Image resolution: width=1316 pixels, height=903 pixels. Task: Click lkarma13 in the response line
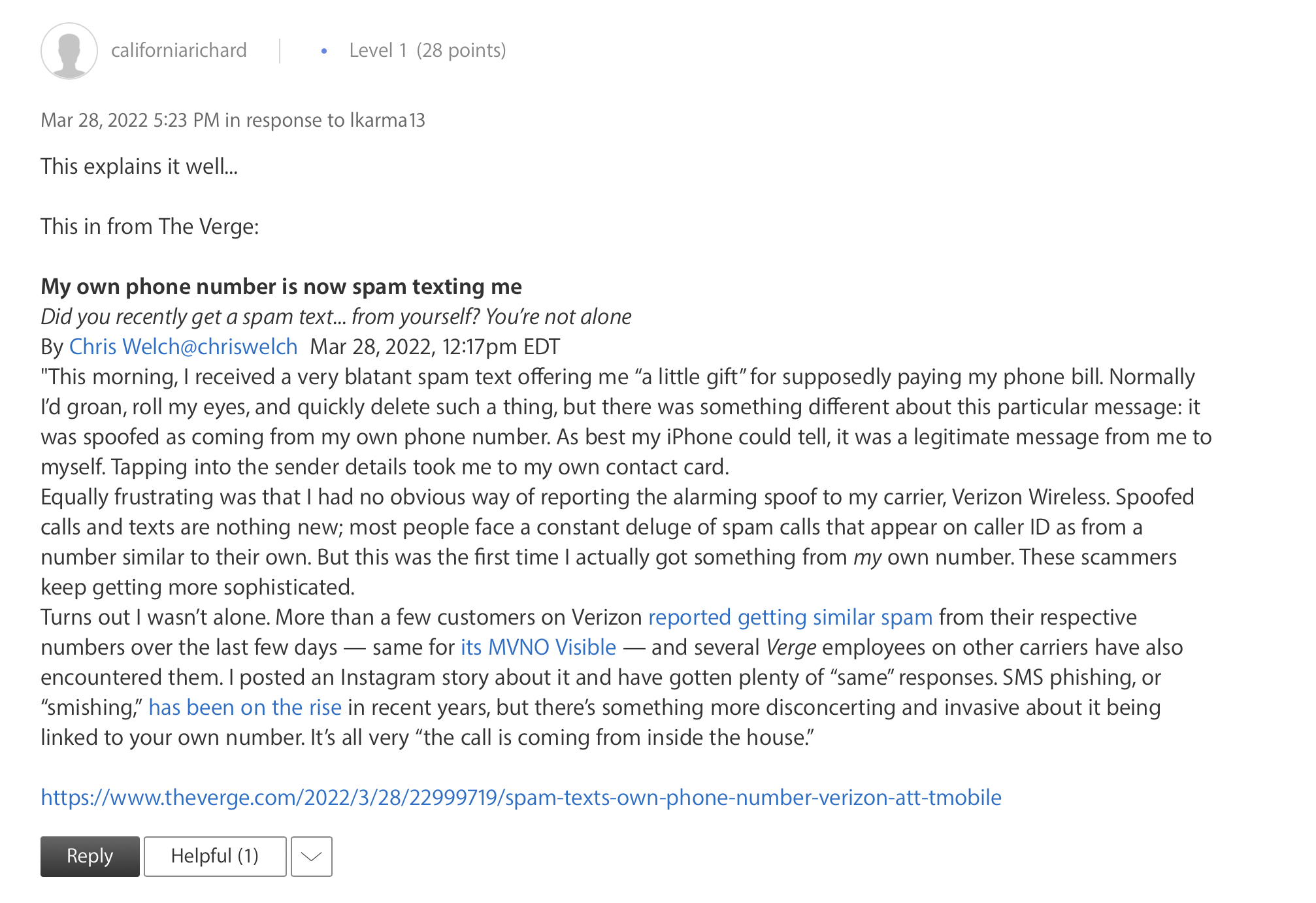387,120
